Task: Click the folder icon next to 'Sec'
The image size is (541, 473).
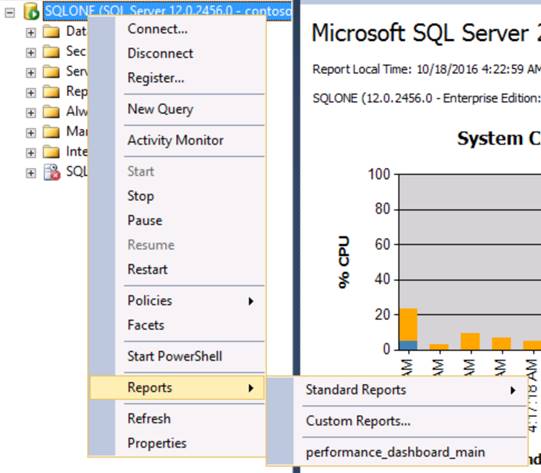Action: point(51,52)
